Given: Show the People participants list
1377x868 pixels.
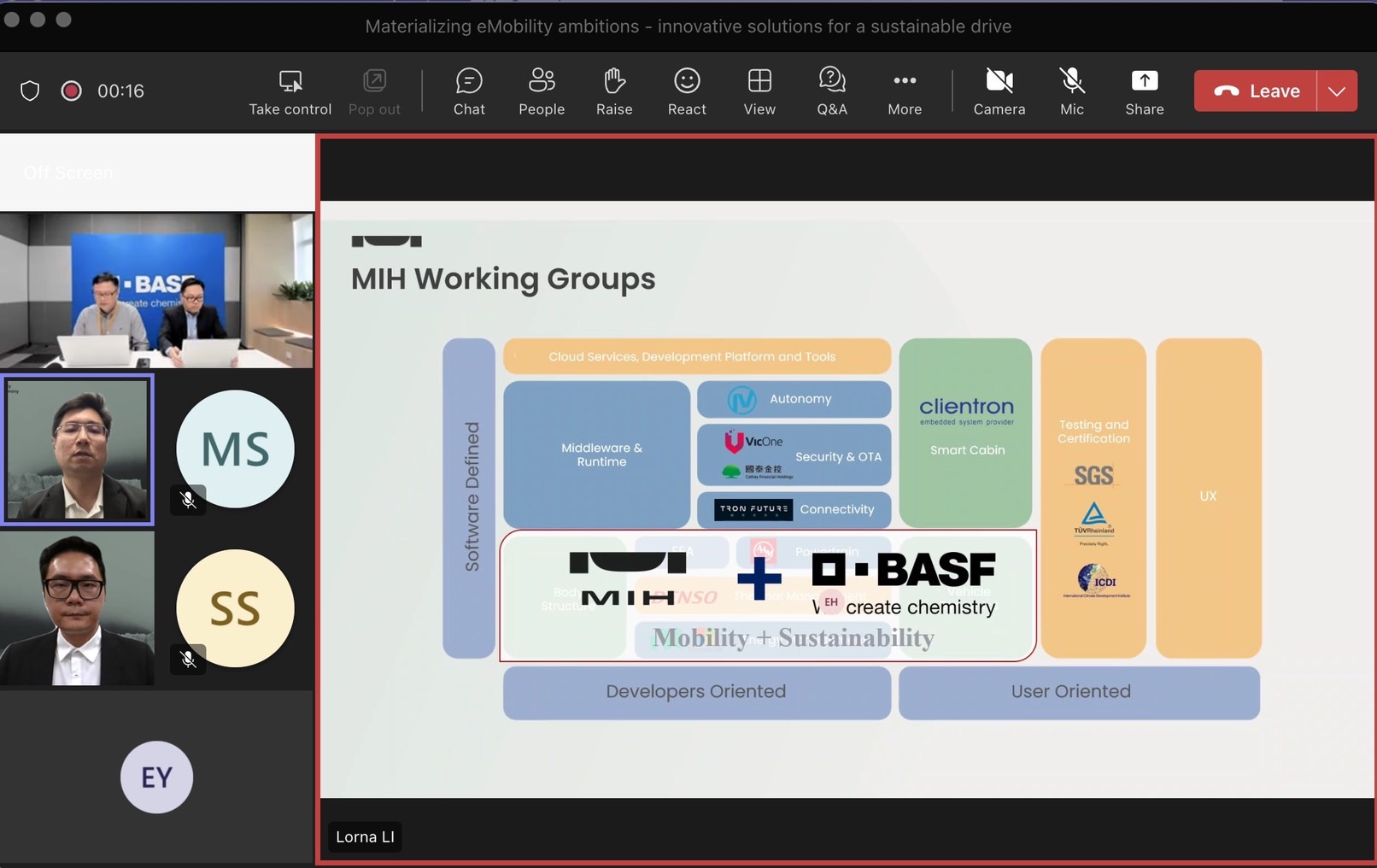Looking at the screenshot, I should pos(542,91).
